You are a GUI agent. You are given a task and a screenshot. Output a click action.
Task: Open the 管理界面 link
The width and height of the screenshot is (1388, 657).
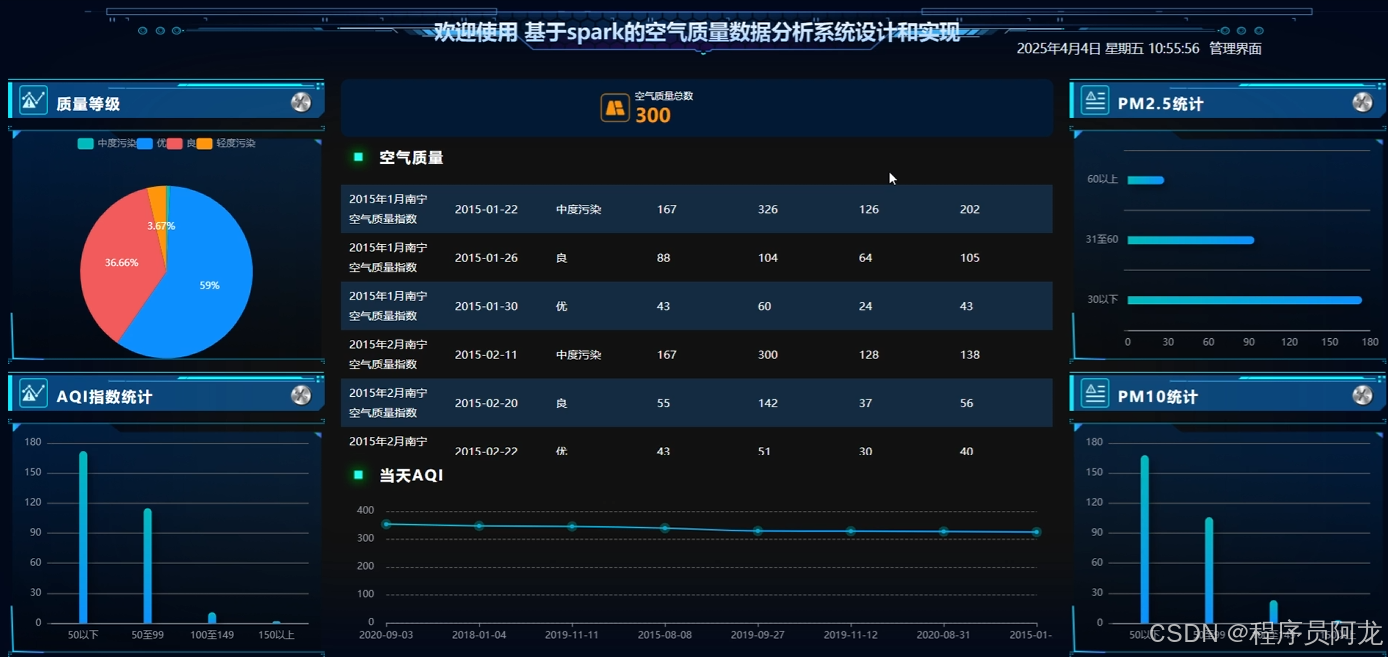point(1235,48)
